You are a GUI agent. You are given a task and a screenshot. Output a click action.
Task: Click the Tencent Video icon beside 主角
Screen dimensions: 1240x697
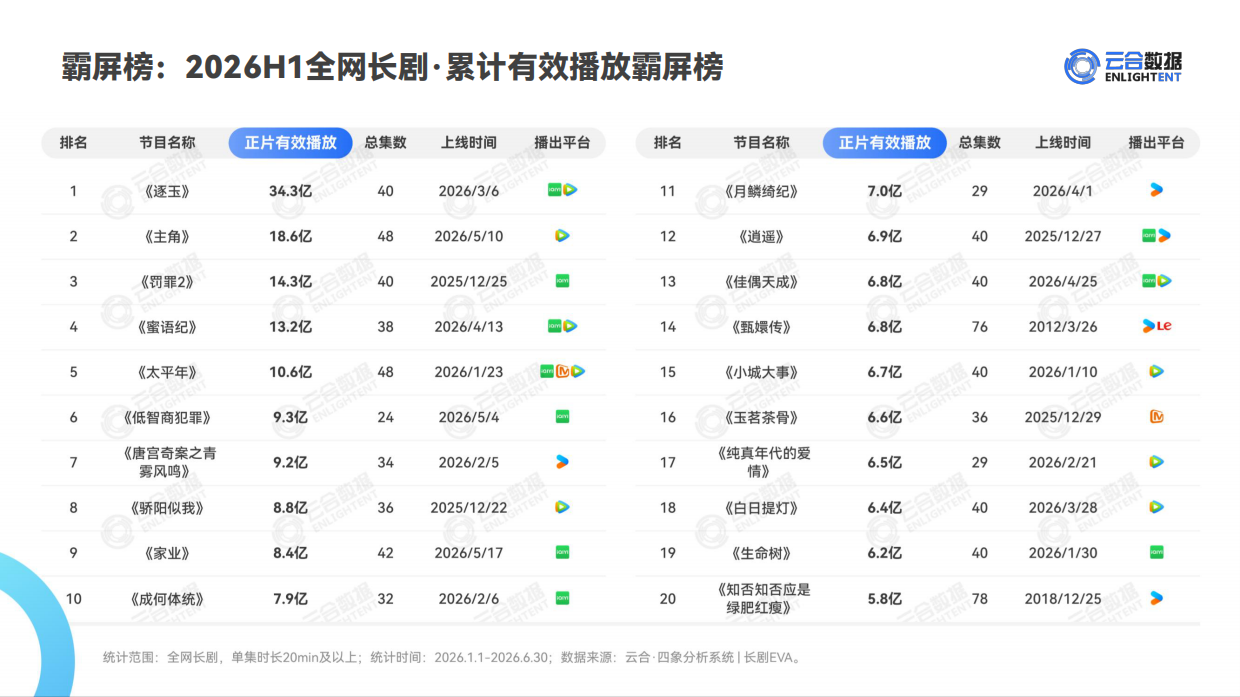click(x=562, y=236)
